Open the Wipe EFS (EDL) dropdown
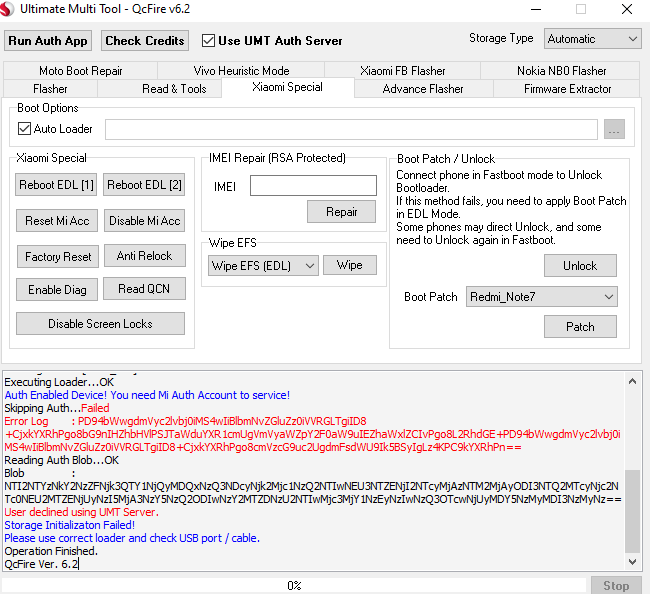 (263, 265)
